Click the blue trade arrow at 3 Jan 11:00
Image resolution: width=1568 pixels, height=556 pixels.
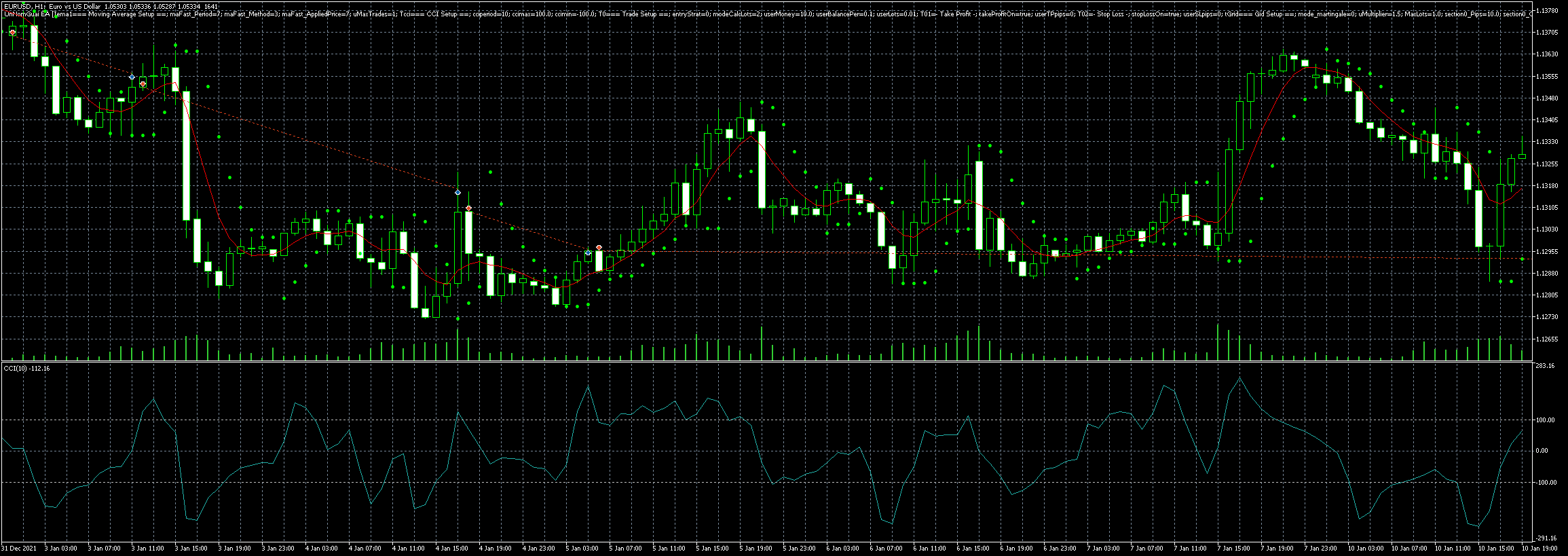pos(132,77)
